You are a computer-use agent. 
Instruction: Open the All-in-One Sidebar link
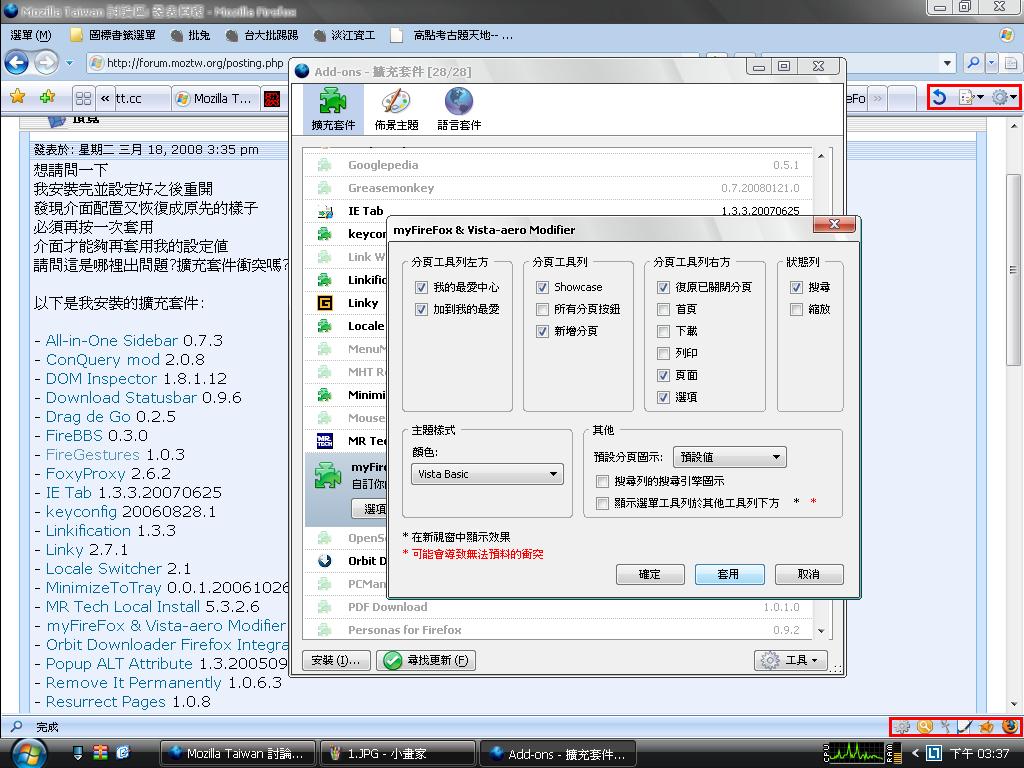tap(111, 340)
